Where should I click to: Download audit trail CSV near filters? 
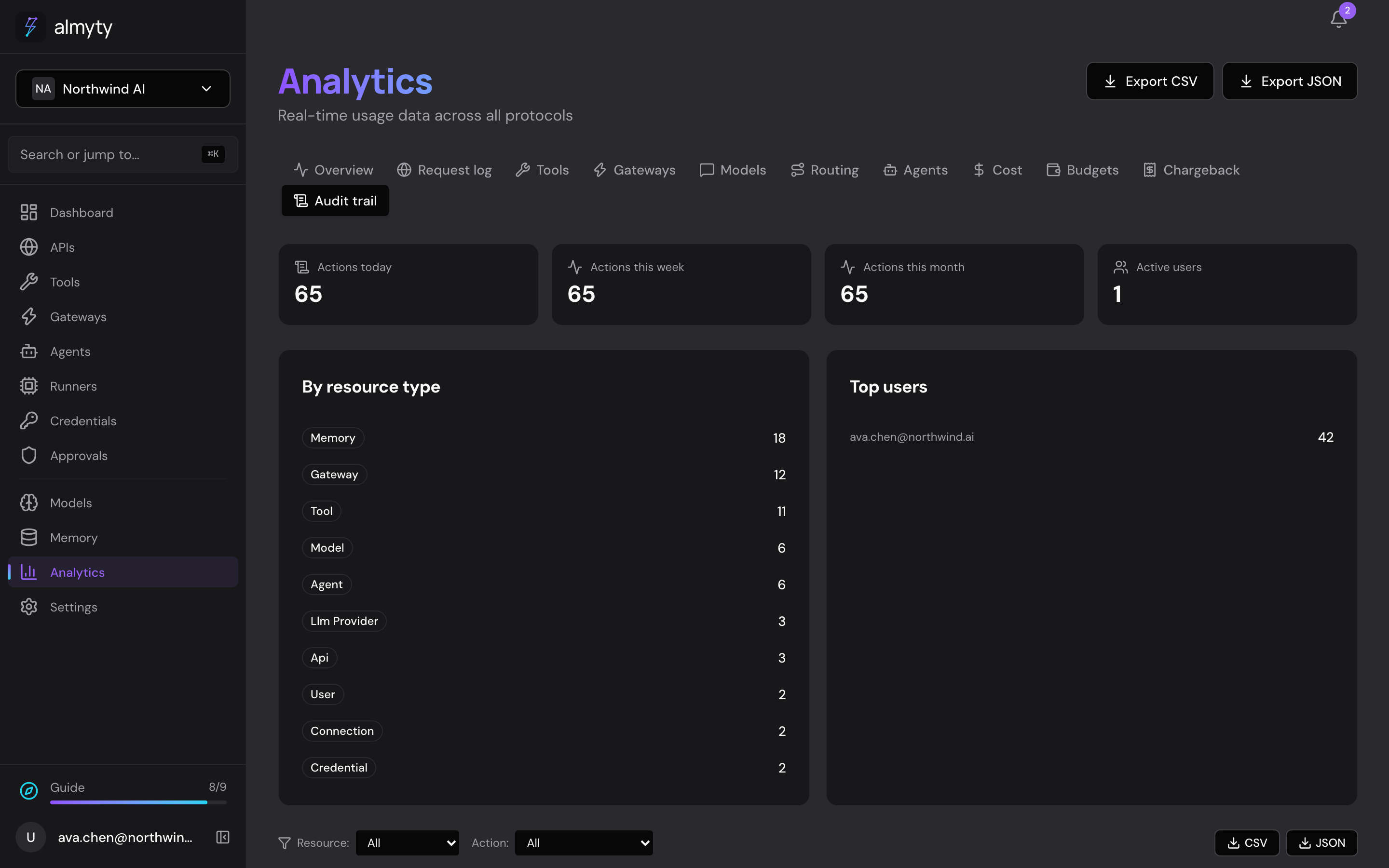1247,843
